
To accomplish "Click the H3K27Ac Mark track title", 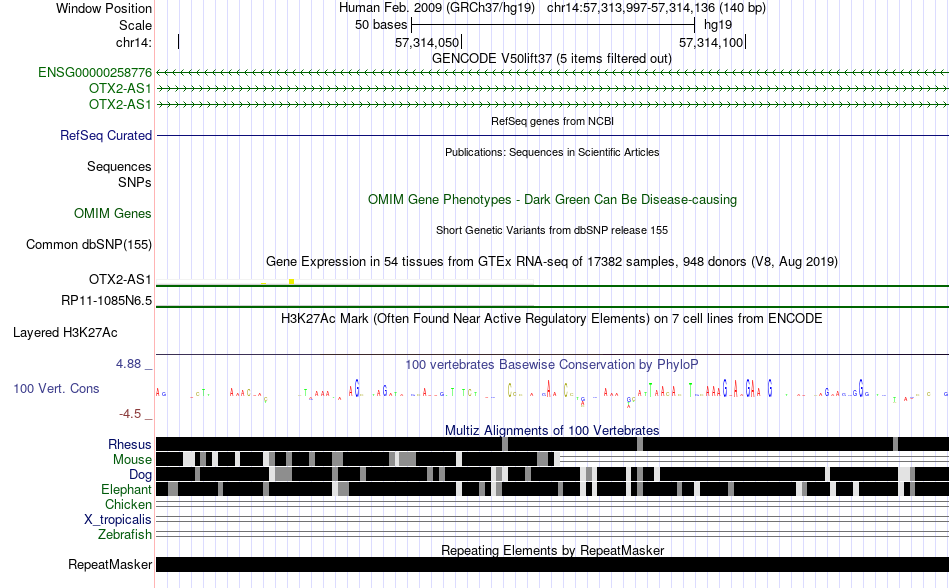I will pos(551,319).
